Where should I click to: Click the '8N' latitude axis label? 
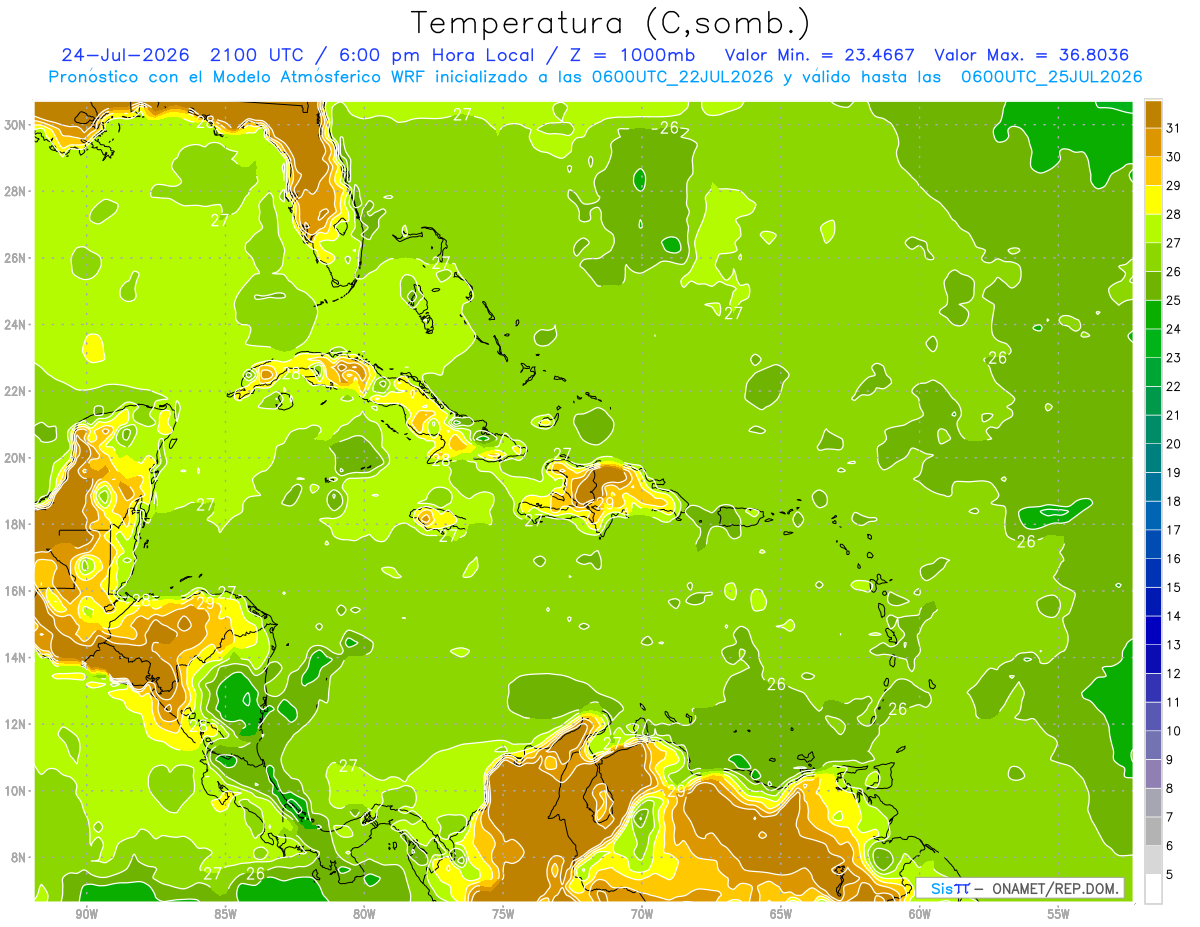click(x=20, y=857)
